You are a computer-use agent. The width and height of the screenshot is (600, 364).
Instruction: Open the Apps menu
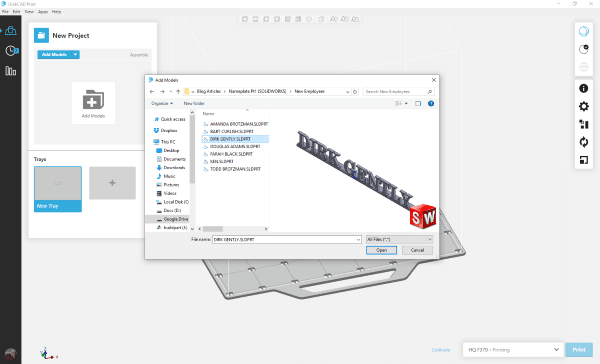43,12
